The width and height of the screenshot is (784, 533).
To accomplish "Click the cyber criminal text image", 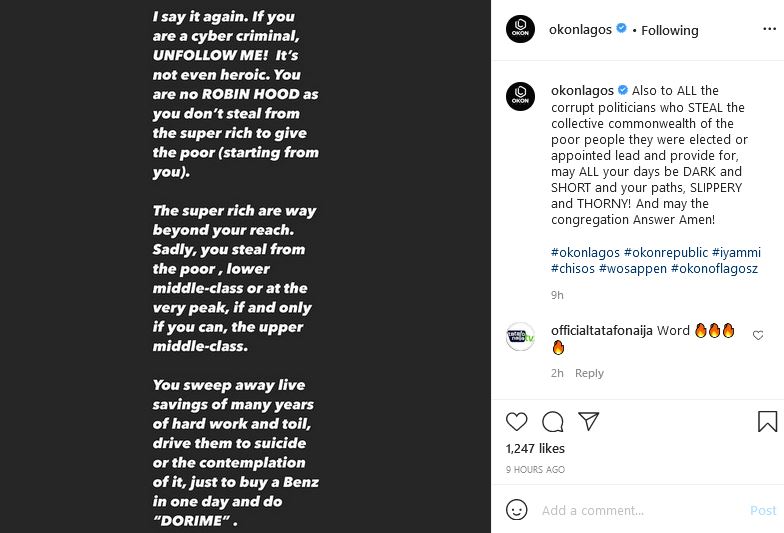I will pos(245,266).
